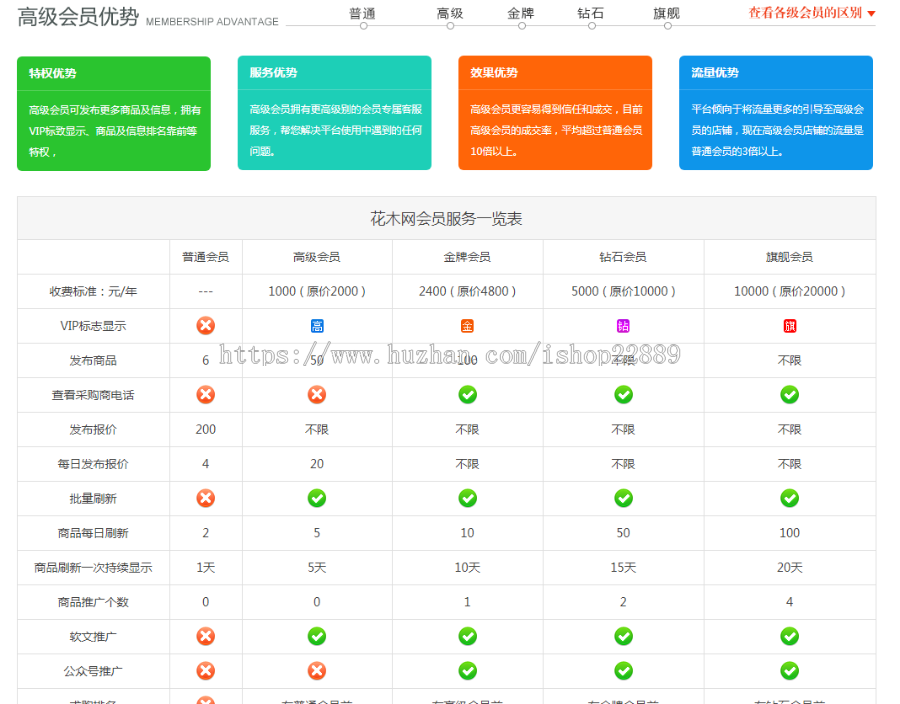Click green check for 钻石会员 批量刷新
900x704 pixels.
click(x=623, y=498)
